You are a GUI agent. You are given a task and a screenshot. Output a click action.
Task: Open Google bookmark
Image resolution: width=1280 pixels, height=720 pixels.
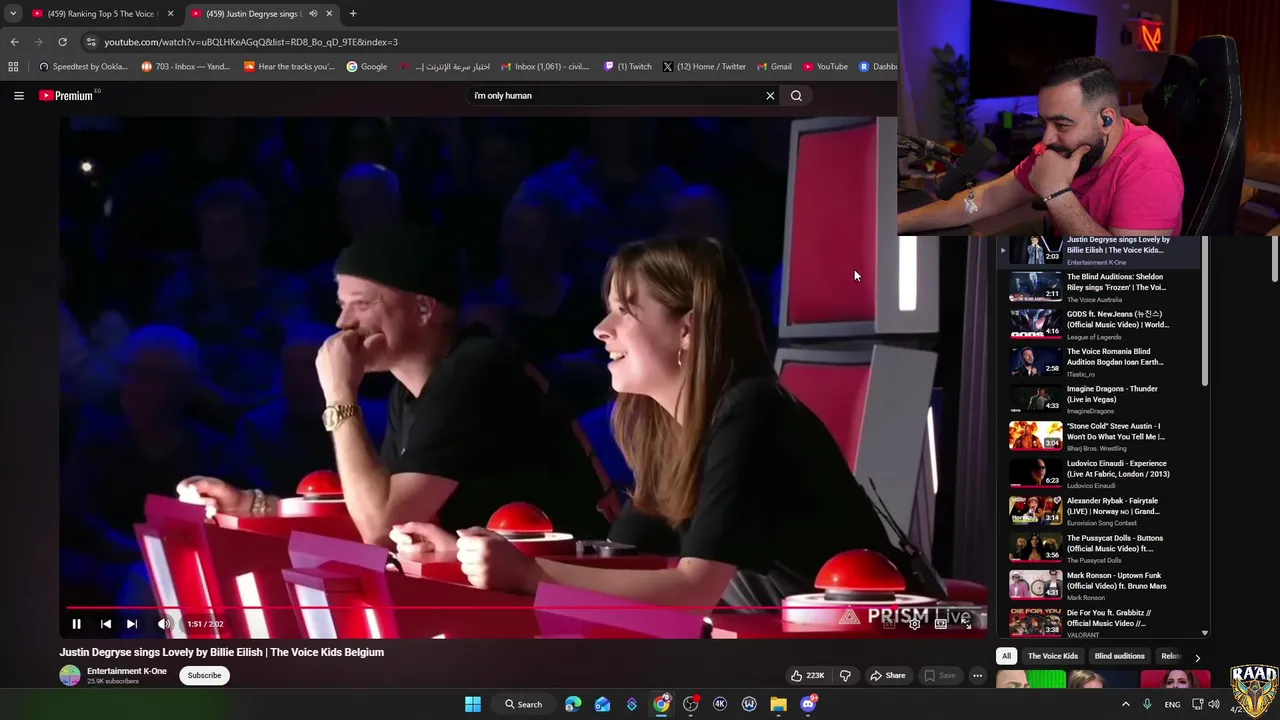coord(367,67)
